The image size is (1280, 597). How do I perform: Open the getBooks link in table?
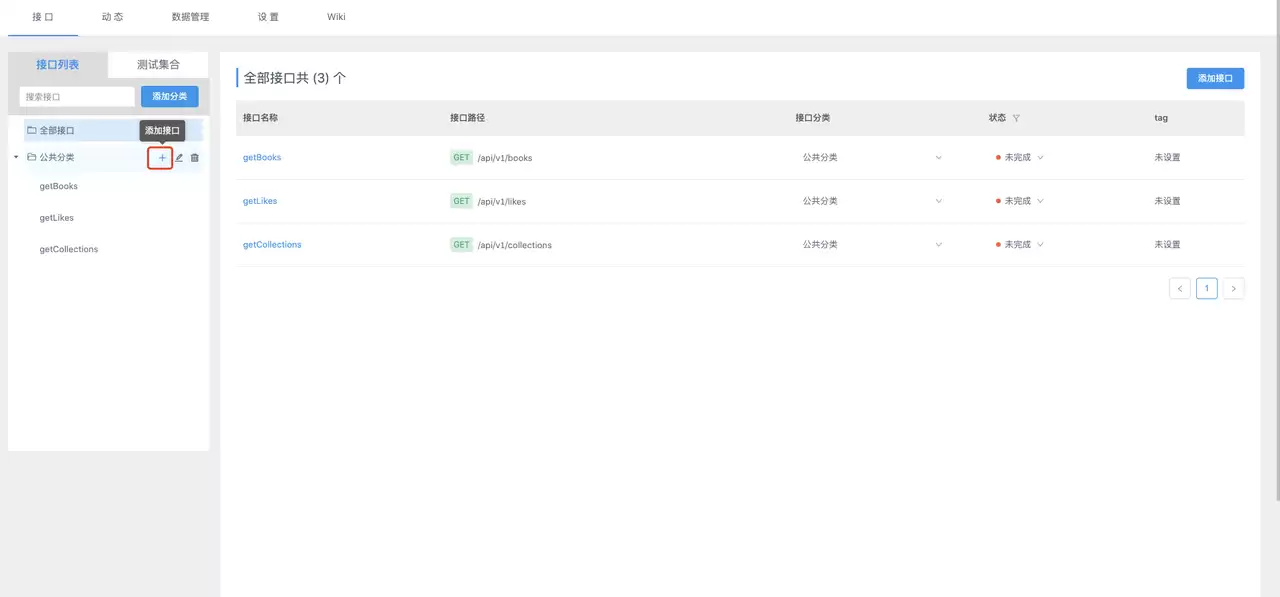(262, 158)
